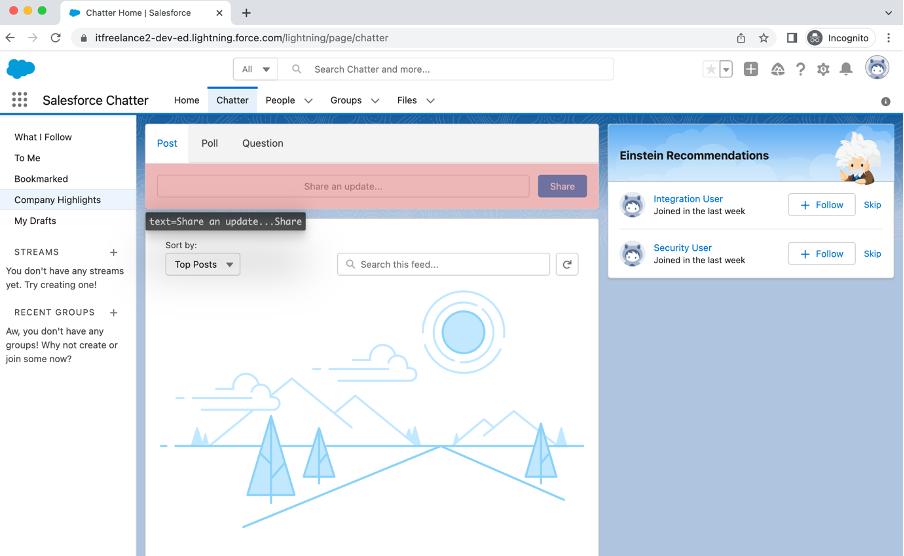Click the browser forward arrow
This screenshot has height=556, width=904.
tap(33, 37)
